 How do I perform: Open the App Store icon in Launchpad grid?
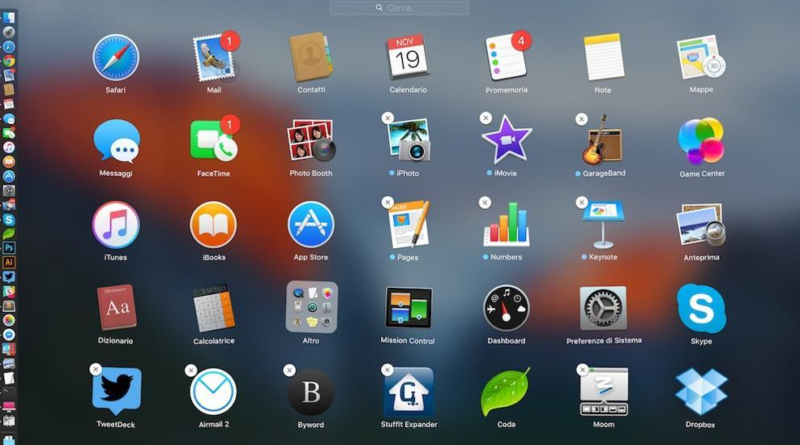coord(311,225)
